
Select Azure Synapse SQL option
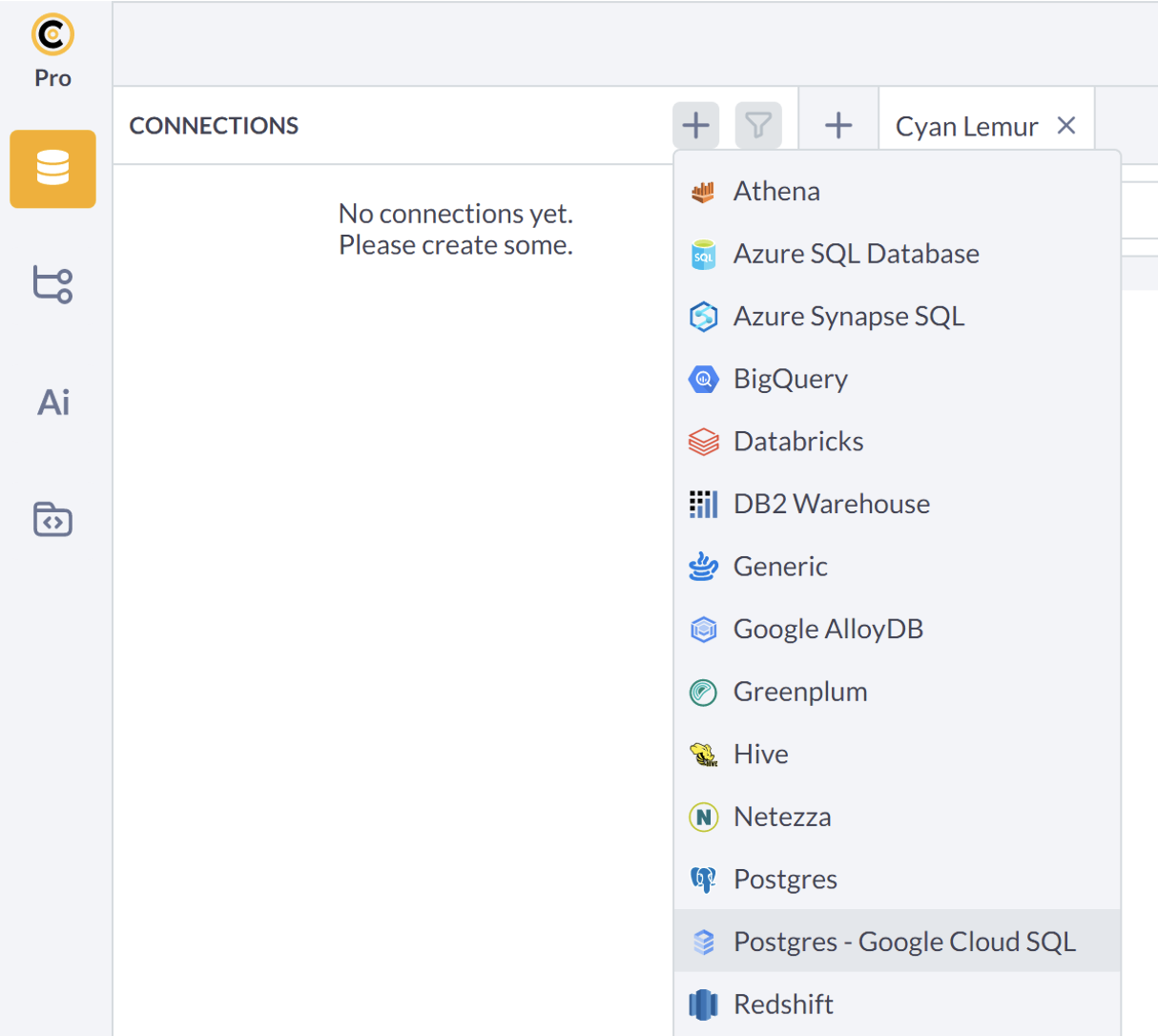(848, 316)
